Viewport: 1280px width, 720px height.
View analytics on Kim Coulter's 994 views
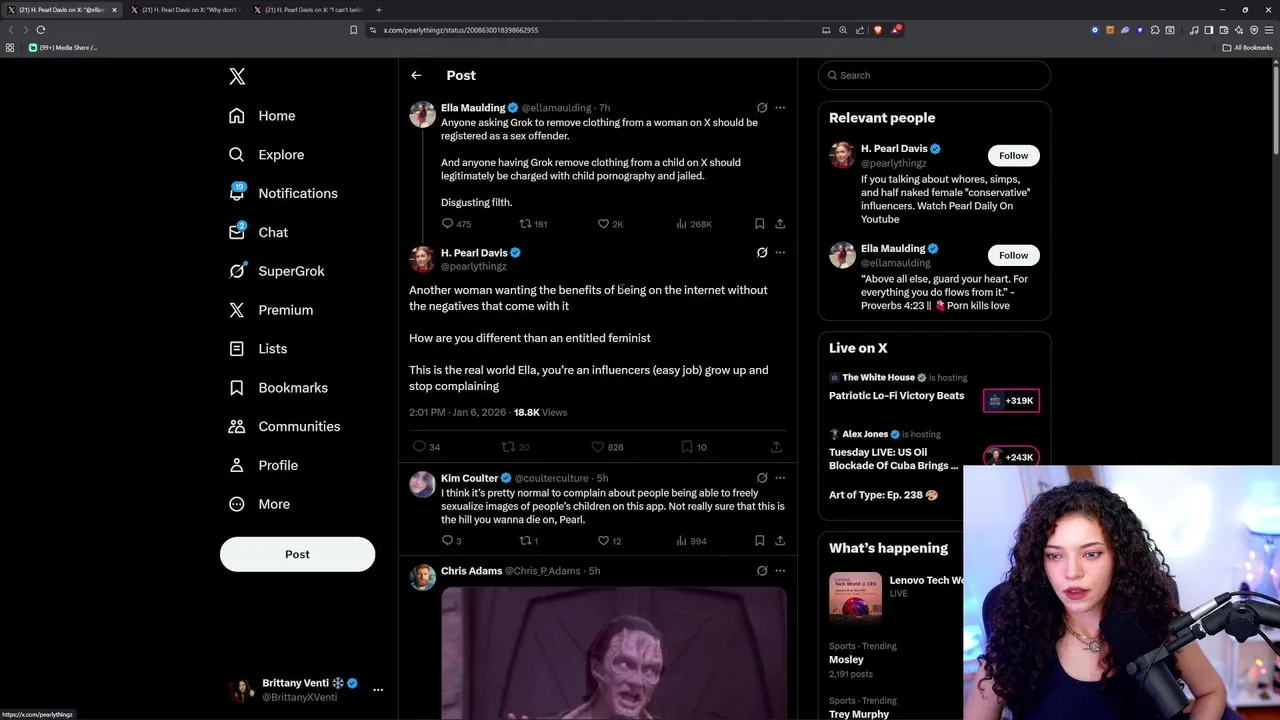[691, 541]
